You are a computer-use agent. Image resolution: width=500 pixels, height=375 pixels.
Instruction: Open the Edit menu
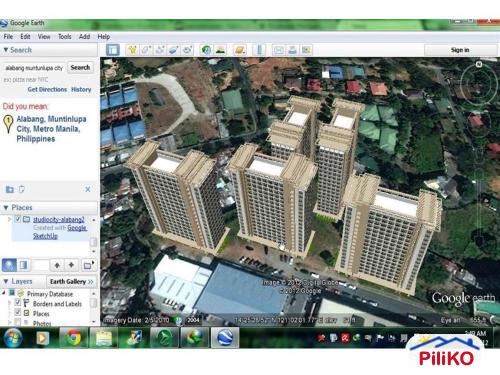click(x=25, y=36)
